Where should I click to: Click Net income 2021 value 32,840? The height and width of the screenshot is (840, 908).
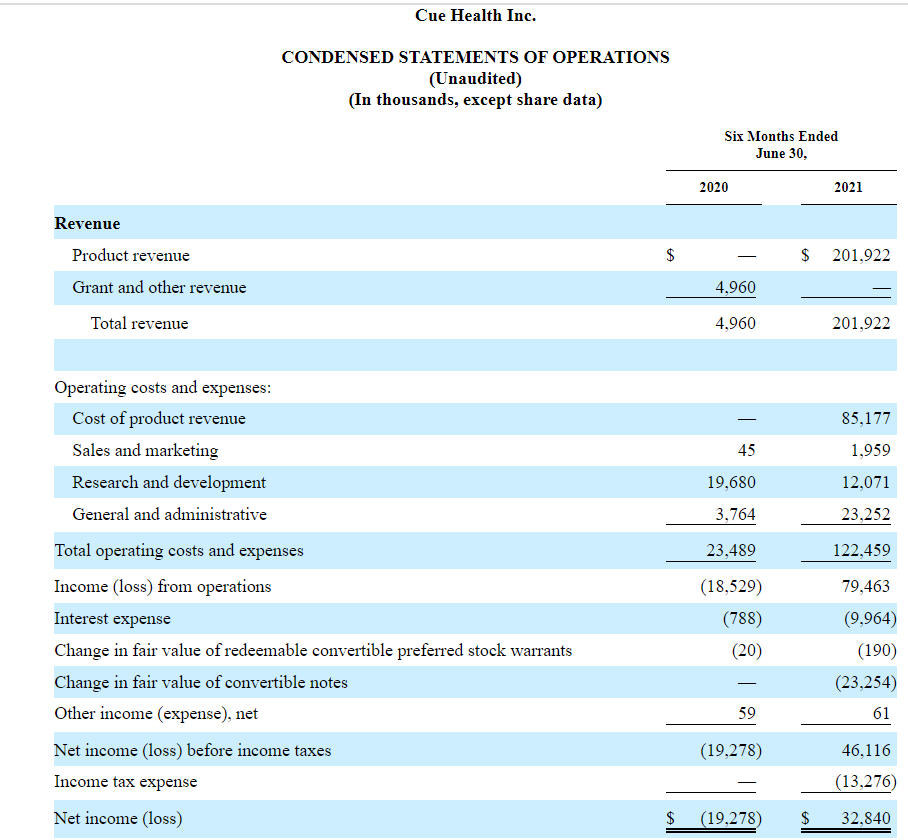(x=866, y=819)
